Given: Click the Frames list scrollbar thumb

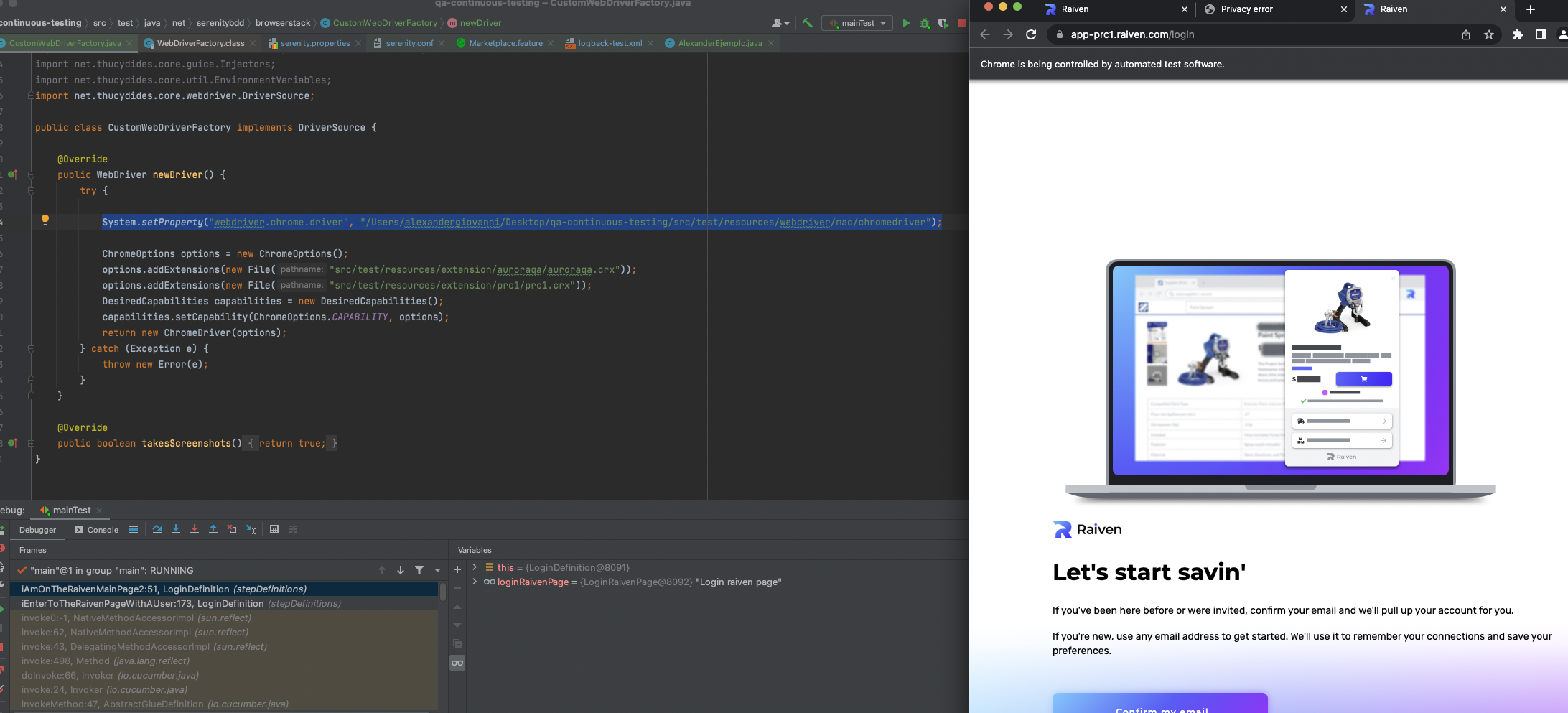Looking at the screenshot, I should [443, 592].
